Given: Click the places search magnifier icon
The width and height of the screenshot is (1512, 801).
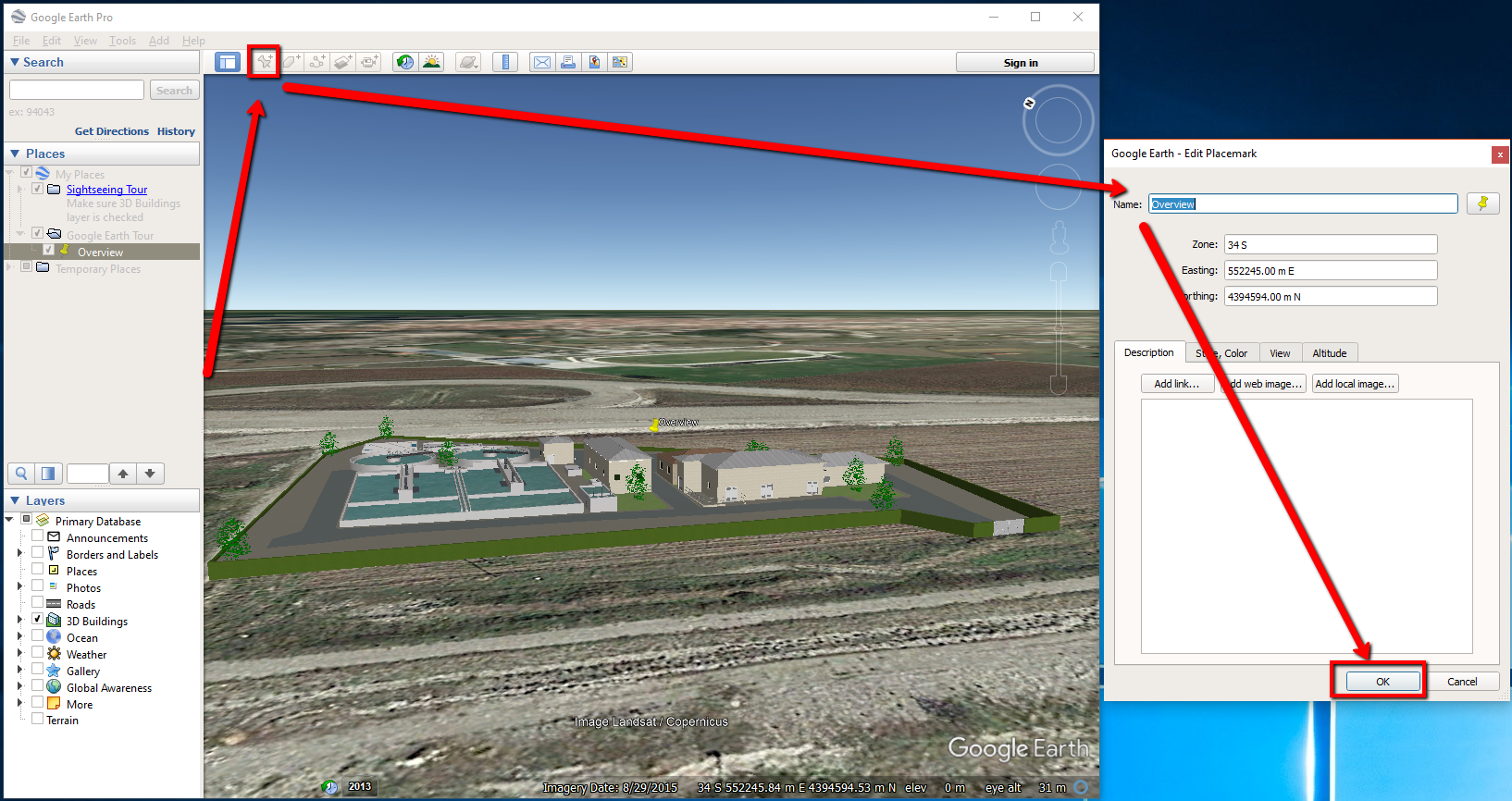Looking at the screenshot, I should coord(21,474).
